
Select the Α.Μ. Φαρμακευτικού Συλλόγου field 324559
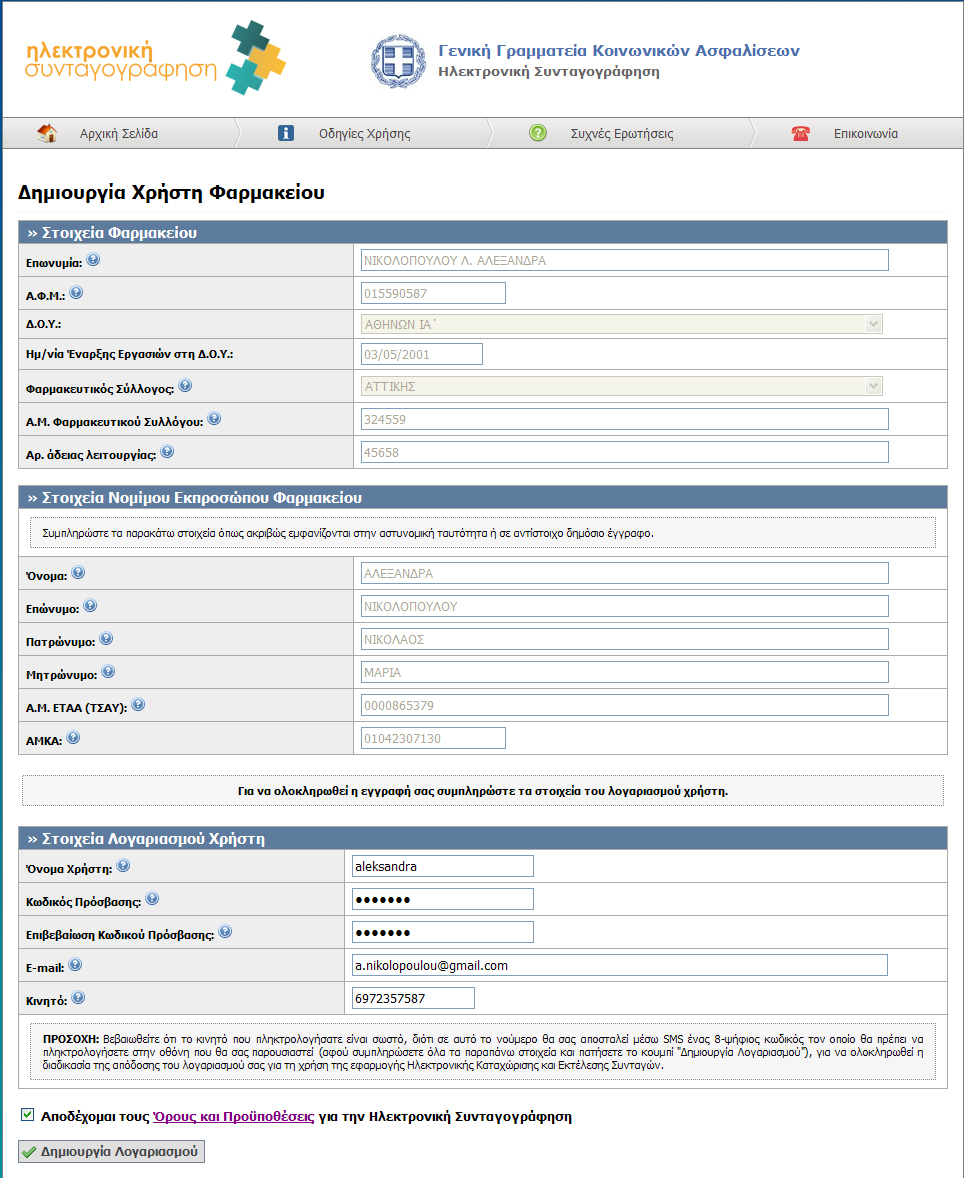tap(624, 419)
